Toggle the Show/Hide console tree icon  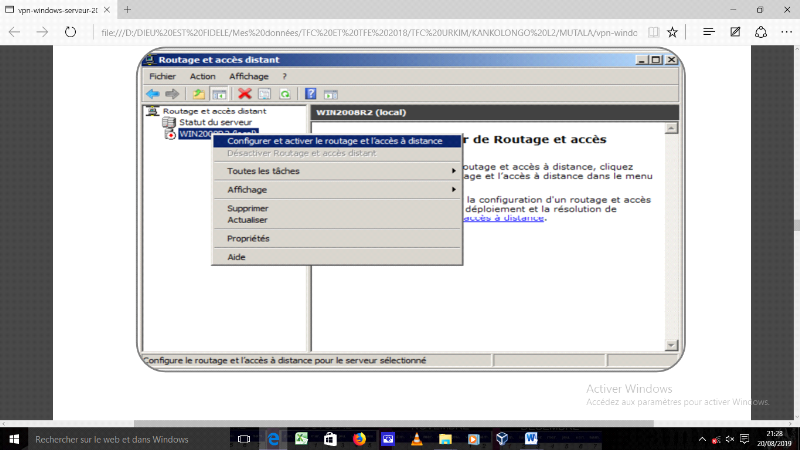pos(219,94)
